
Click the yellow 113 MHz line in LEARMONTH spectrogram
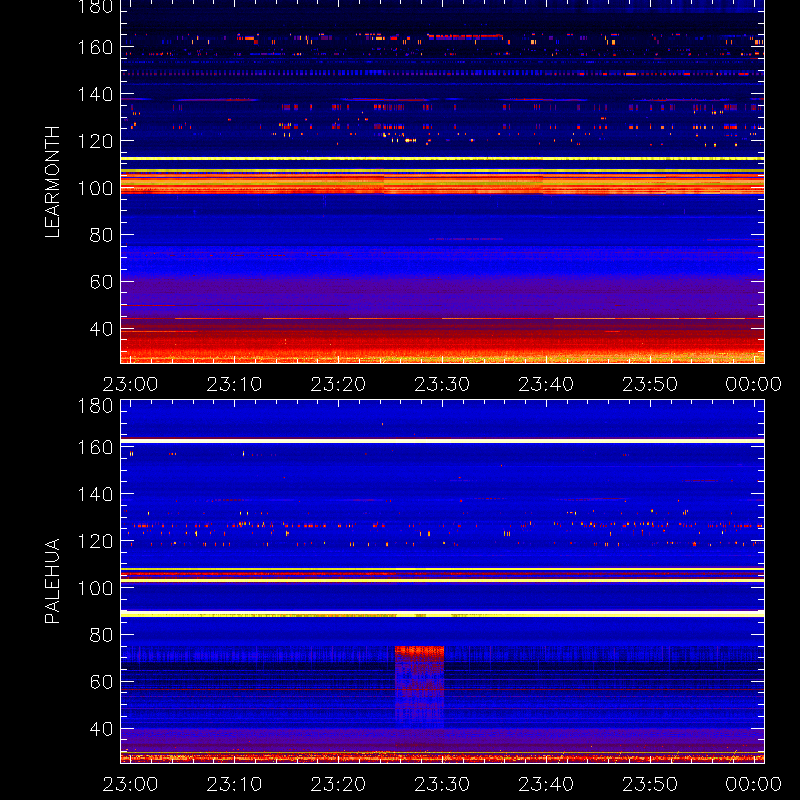[442, 159]
